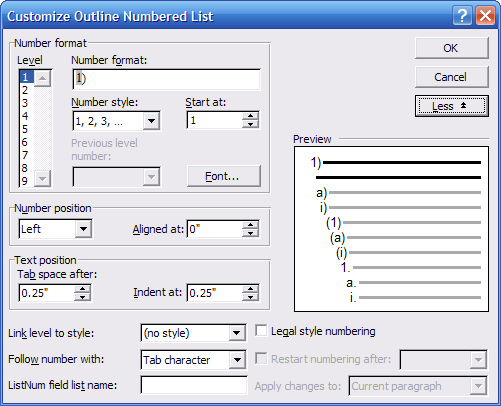501x406 pixels.
Task: Increase the Start at value with up arrow
Action: point(250,116)
